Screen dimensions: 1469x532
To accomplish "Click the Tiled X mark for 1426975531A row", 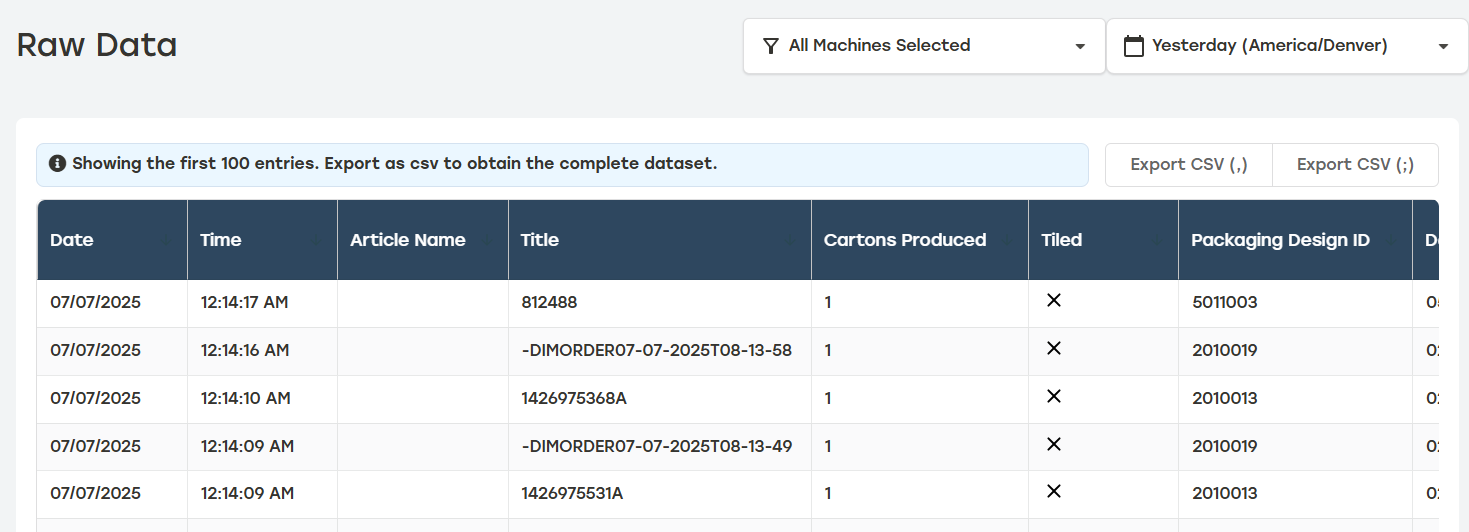I will click(1053, 492).
